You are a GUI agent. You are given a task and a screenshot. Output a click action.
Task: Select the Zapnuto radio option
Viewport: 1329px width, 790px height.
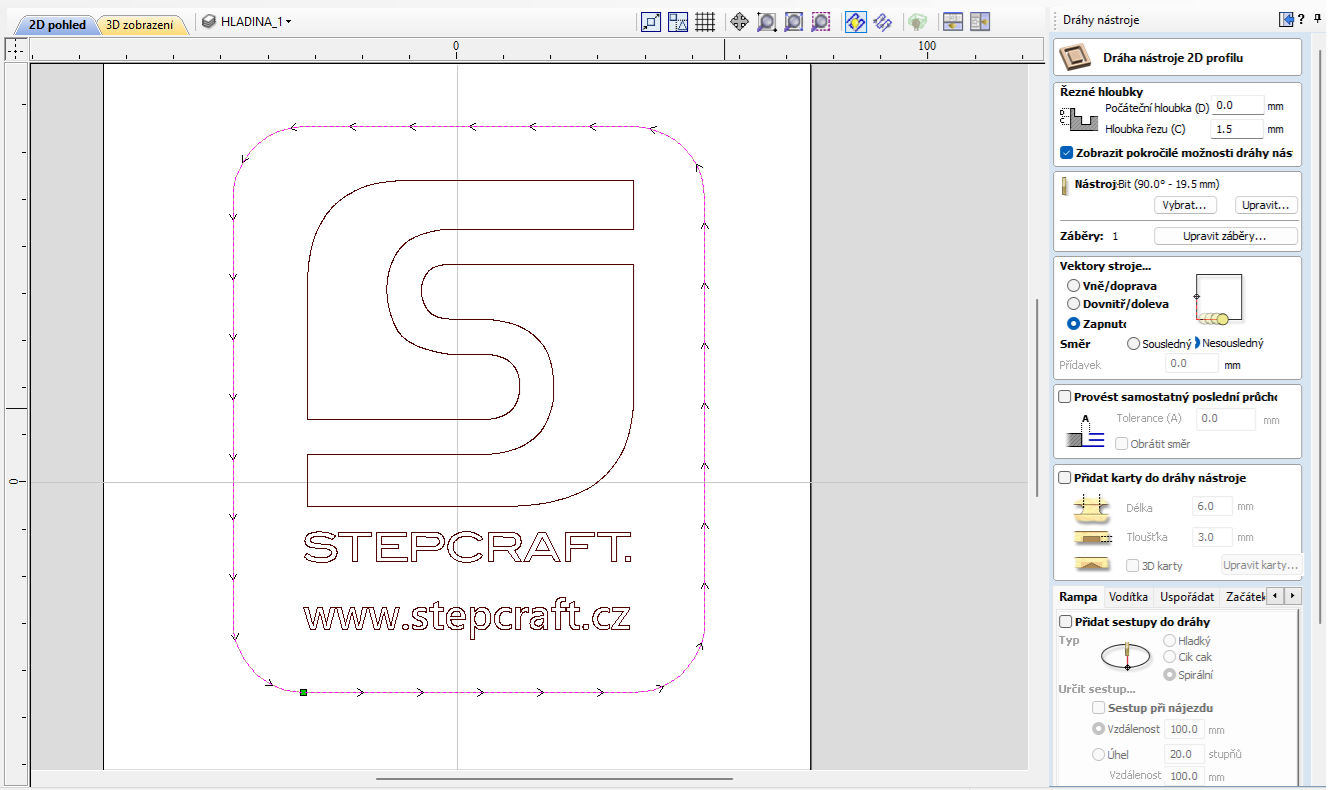click(x=1074, y=323)
